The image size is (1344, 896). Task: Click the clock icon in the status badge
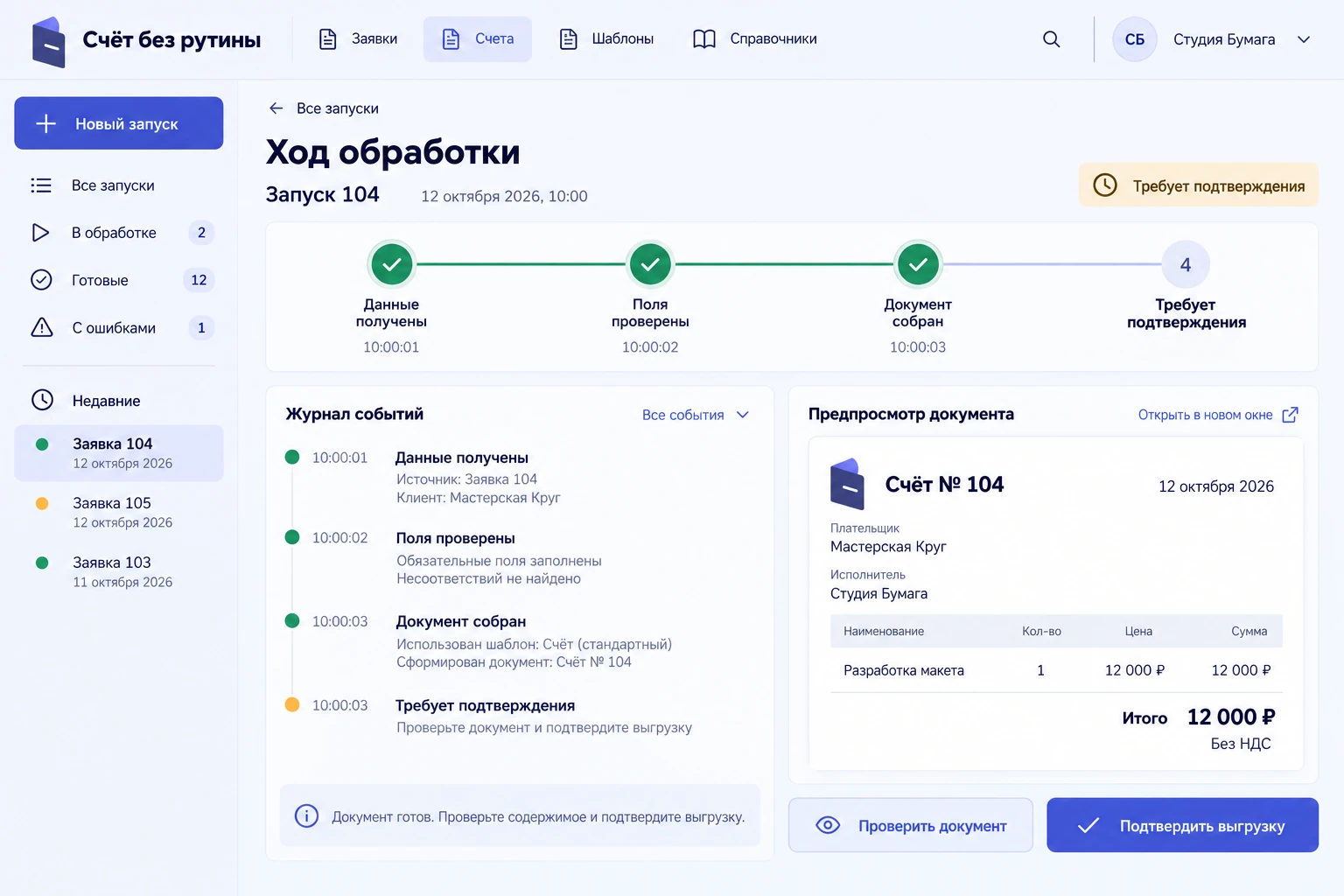pos(1105,185)
